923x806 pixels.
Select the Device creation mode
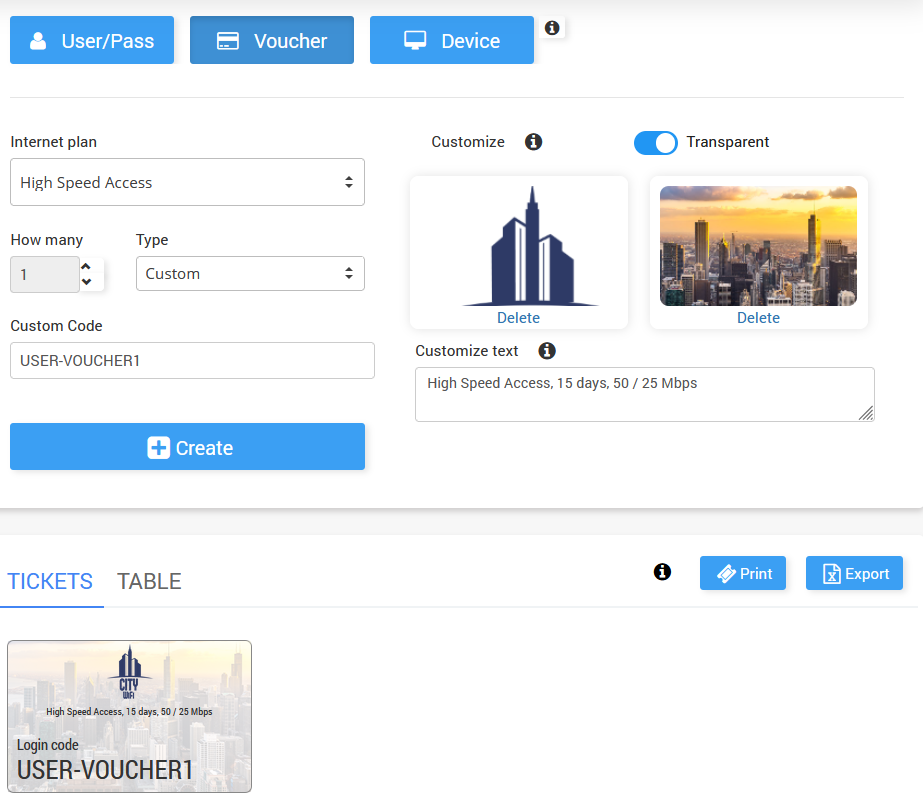452,40
